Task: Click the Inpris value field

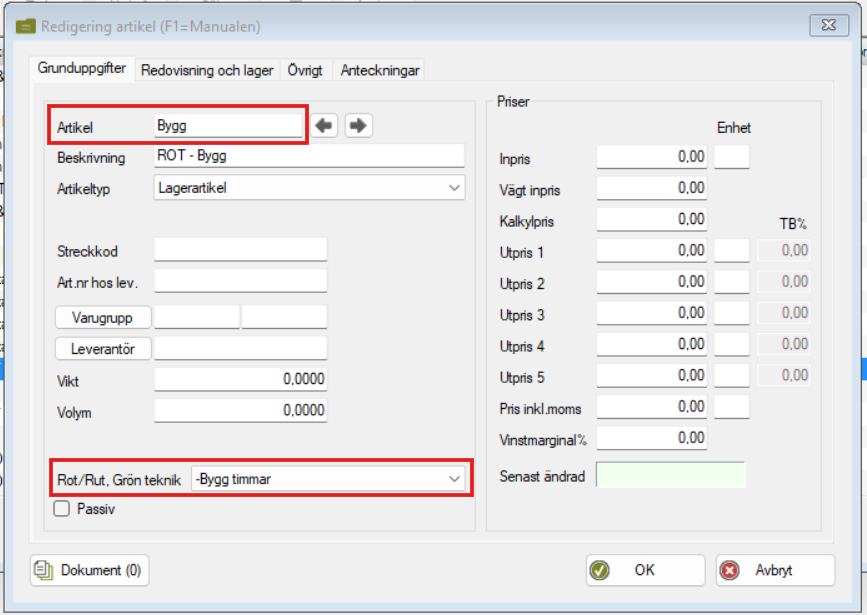Action: coord(652,157)
